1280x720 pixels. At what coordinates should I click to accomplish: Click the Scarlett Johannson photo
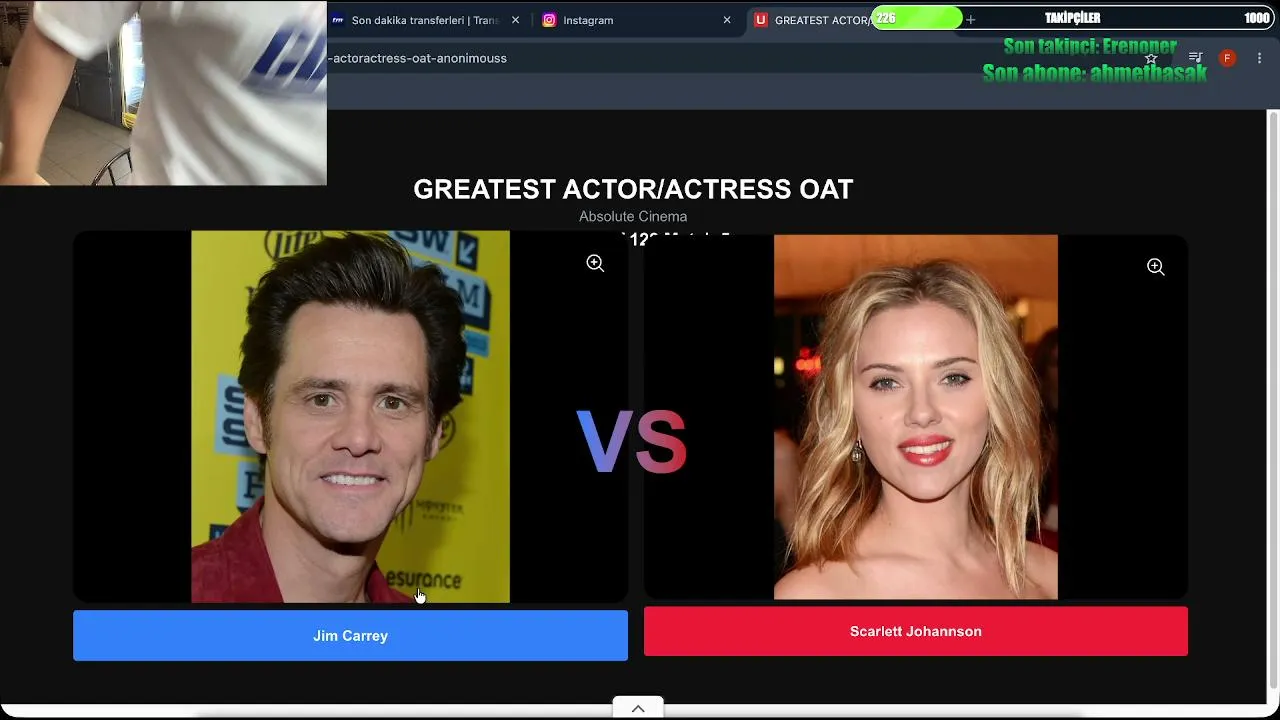point(916,417)
